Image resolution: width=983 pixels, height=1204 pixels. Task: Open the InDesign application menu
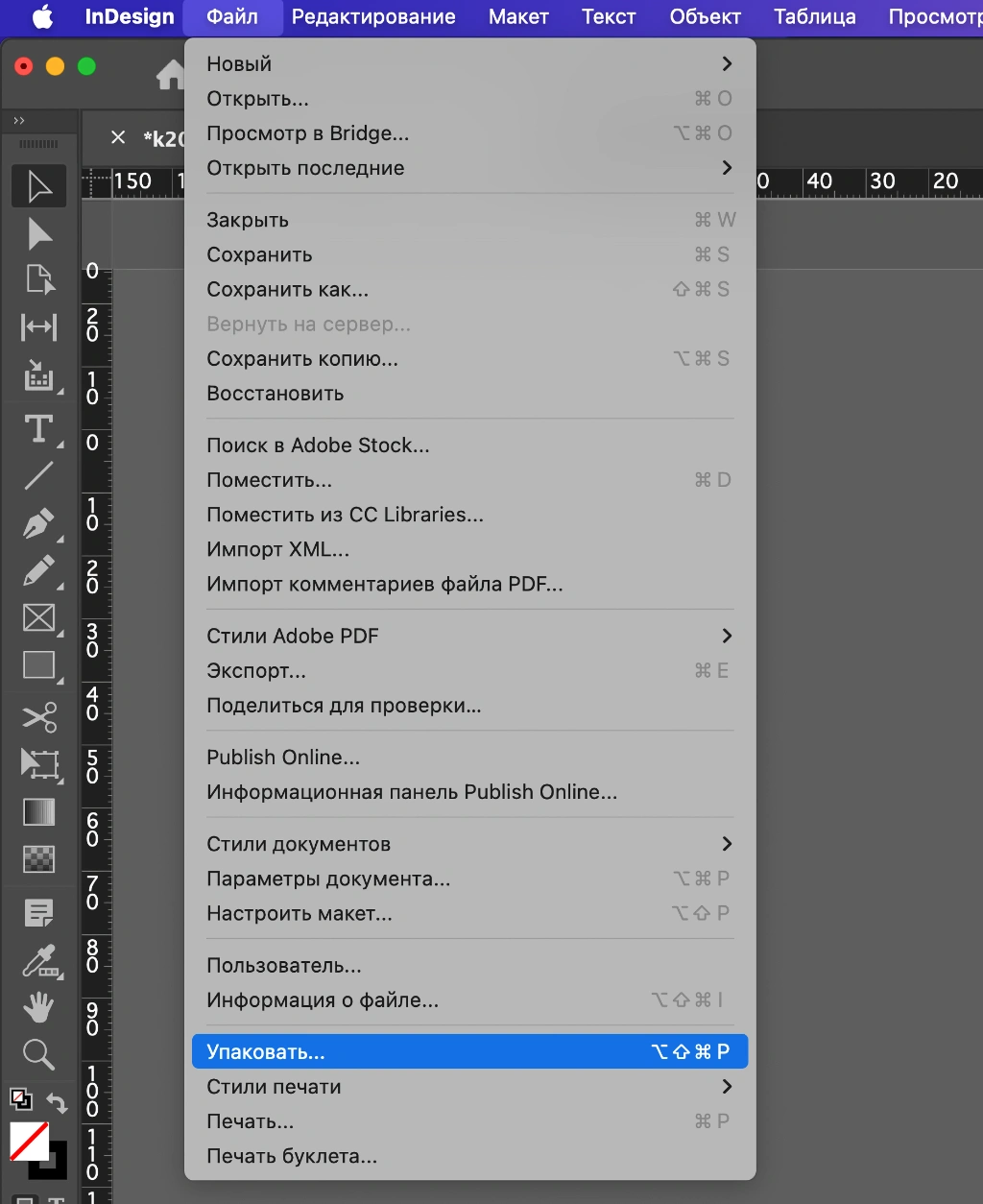pos(130,16)
